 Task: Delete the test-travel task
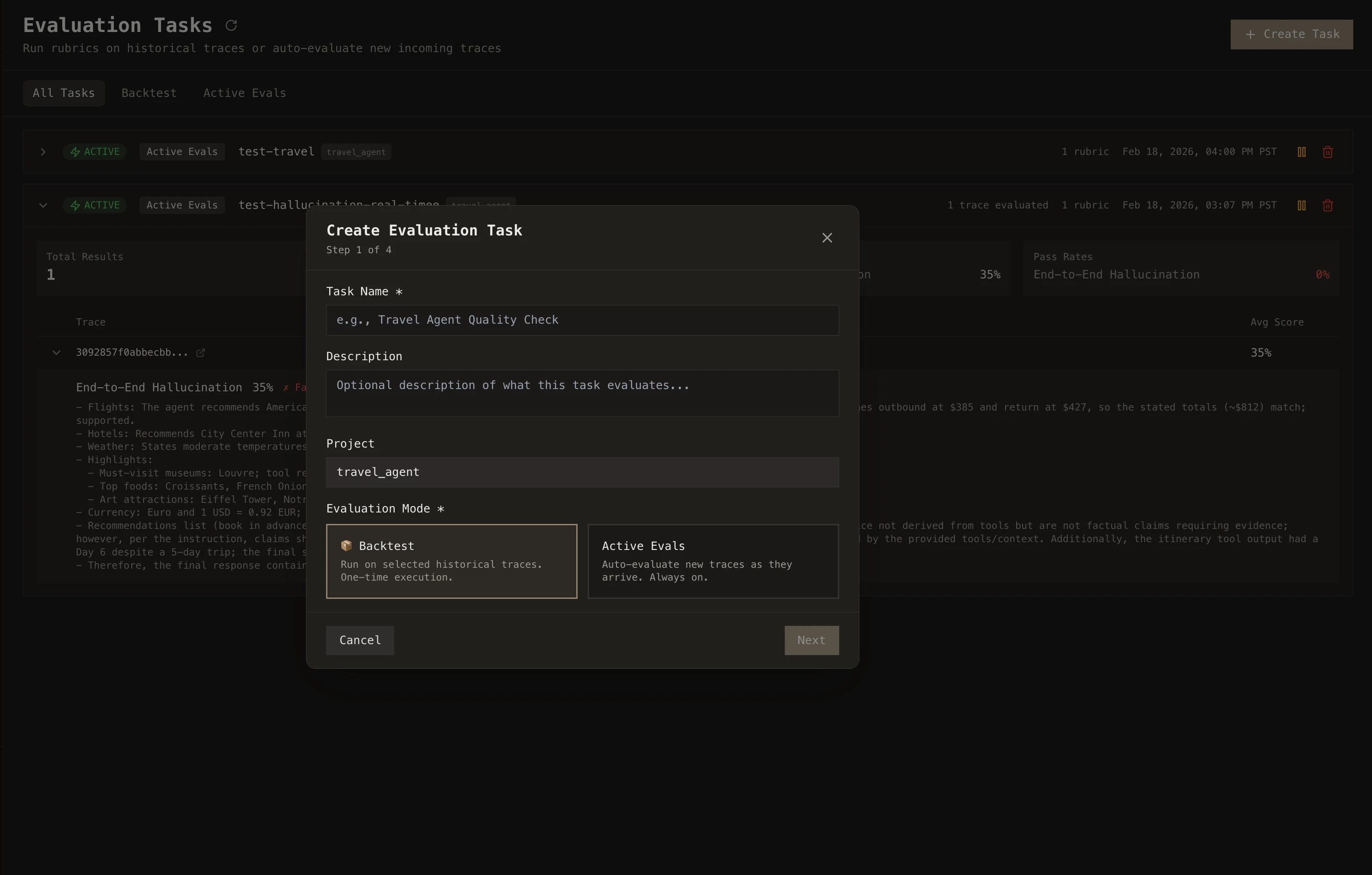(1328, 152)
